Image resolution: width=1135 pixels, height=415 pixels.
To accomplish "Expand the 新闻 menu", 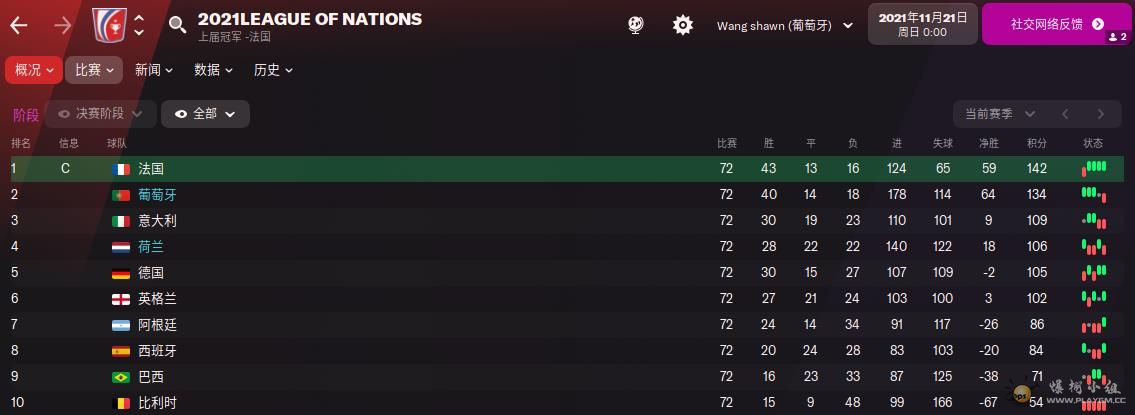I will click(x=154, y=70).
